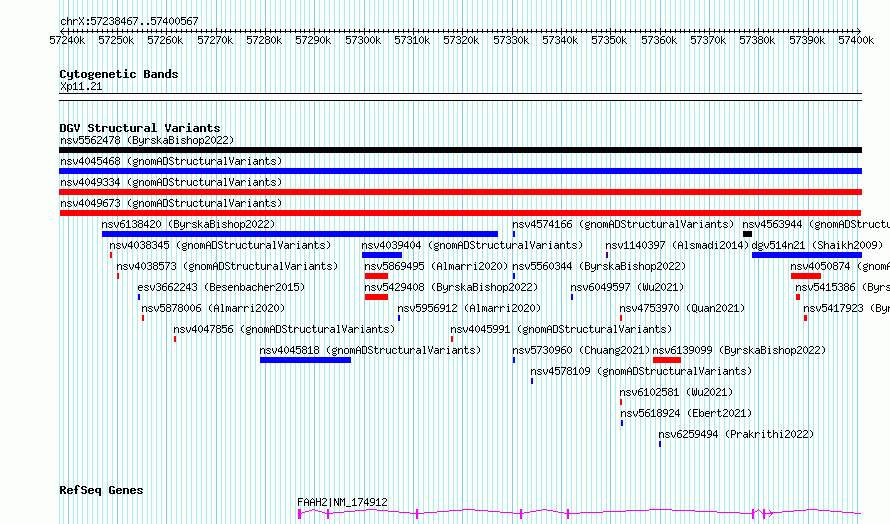Click esv3662243 (Besenbacher2015) label
The width and height of the screenshot is (890, 524).
coord(221,287)
